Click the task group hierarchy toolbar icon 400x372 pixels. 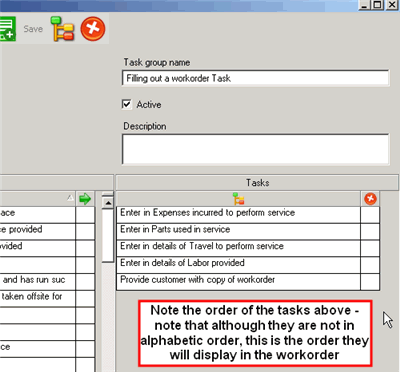(x=62, y=29)
